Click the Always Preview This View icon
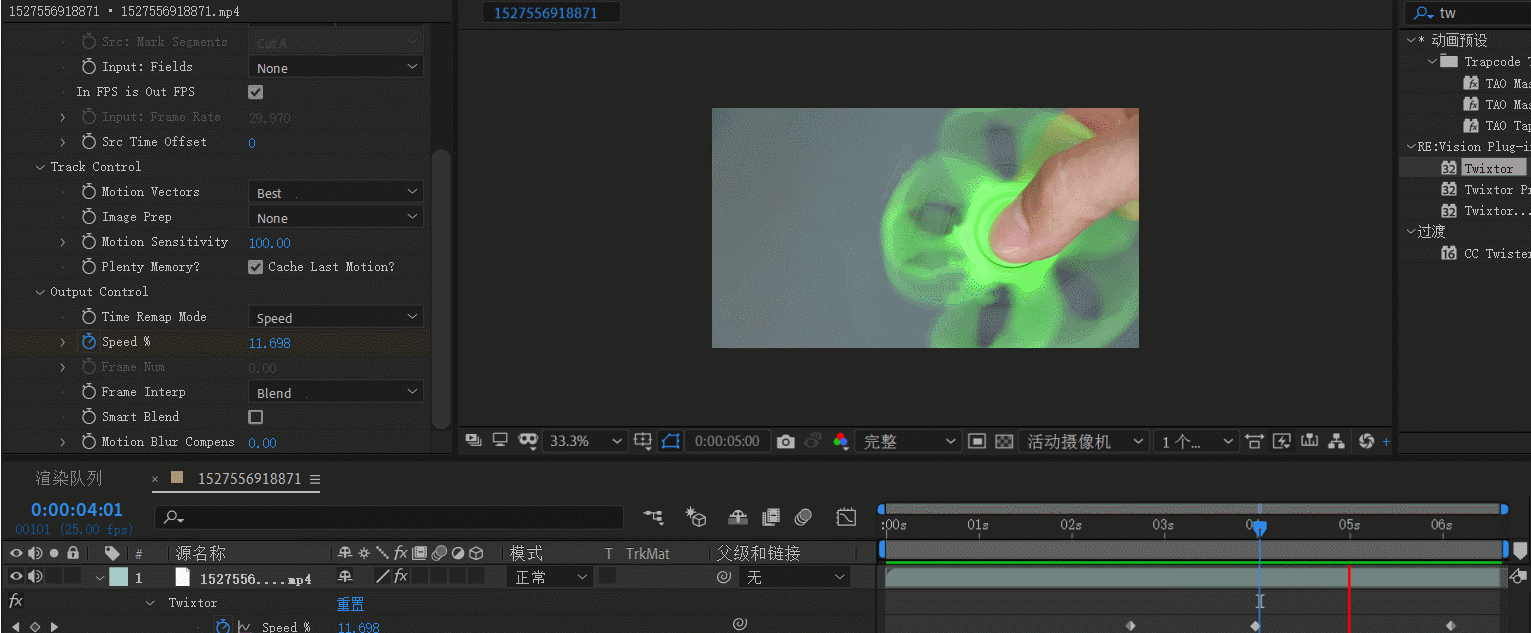1531x633 pixels. (473, 441)
